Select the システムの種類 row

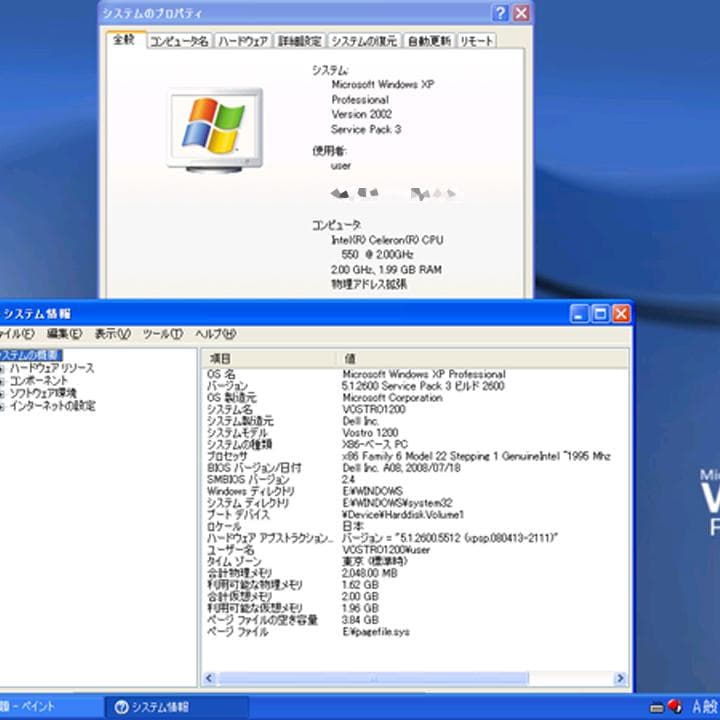click(415, 444)
